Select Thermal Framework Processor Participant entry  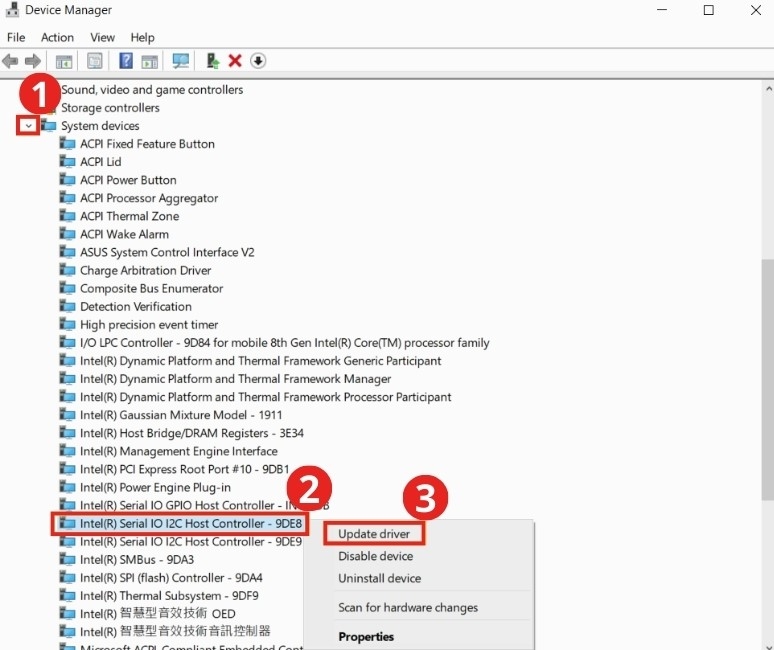(x=266, y=397)
